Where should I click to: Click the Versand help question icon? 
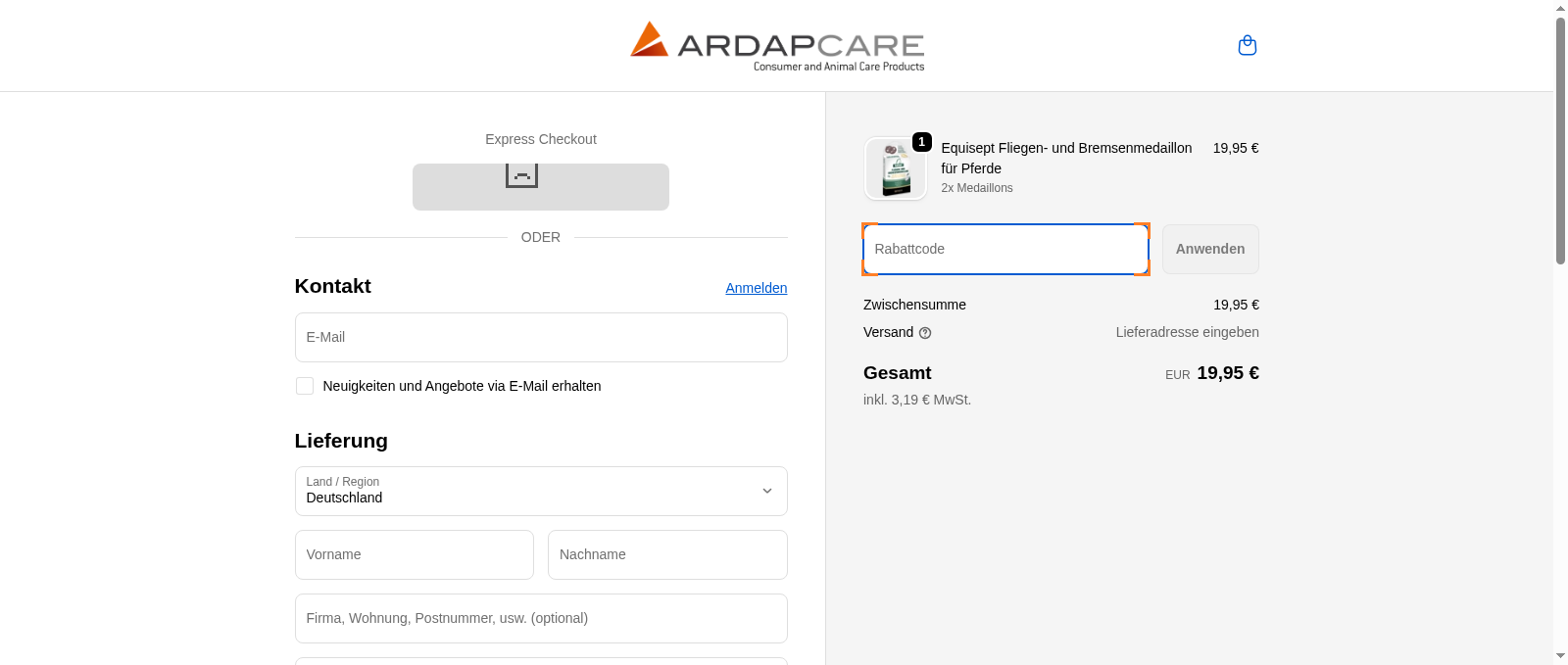coord(925,333)
